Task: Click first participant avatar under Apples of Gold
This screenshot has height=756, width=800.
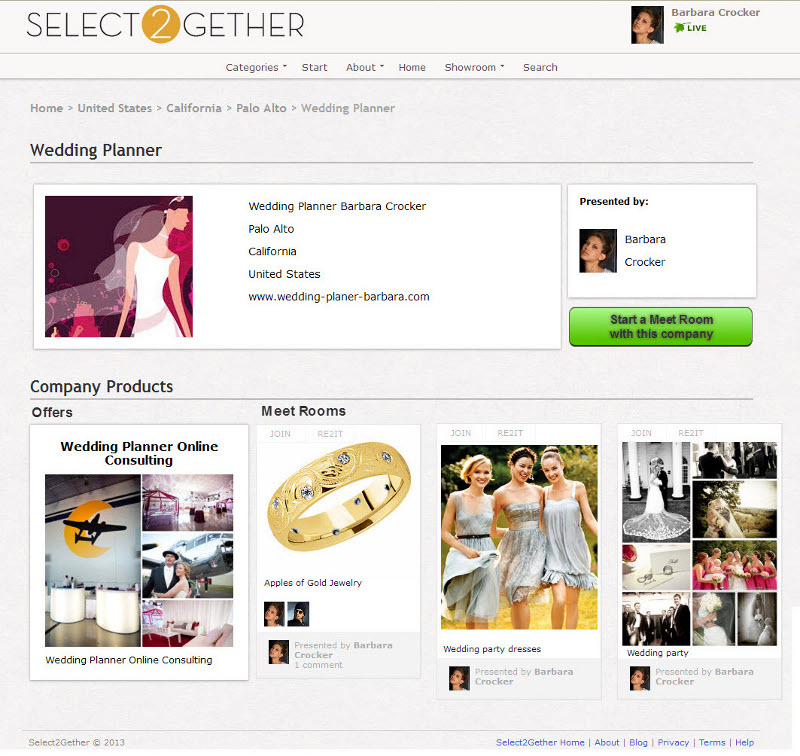Action: click(274, 614)
